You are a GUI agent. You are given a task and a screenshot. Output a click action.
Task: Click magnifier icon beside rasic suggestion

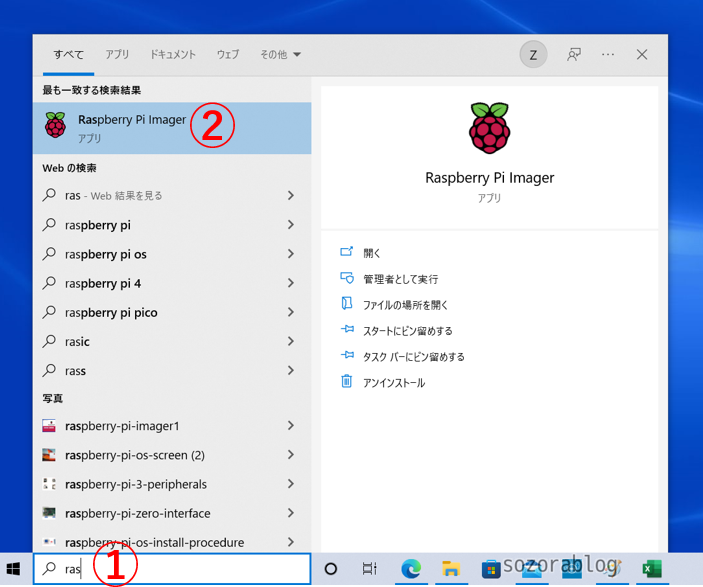(x=49, y=341)
